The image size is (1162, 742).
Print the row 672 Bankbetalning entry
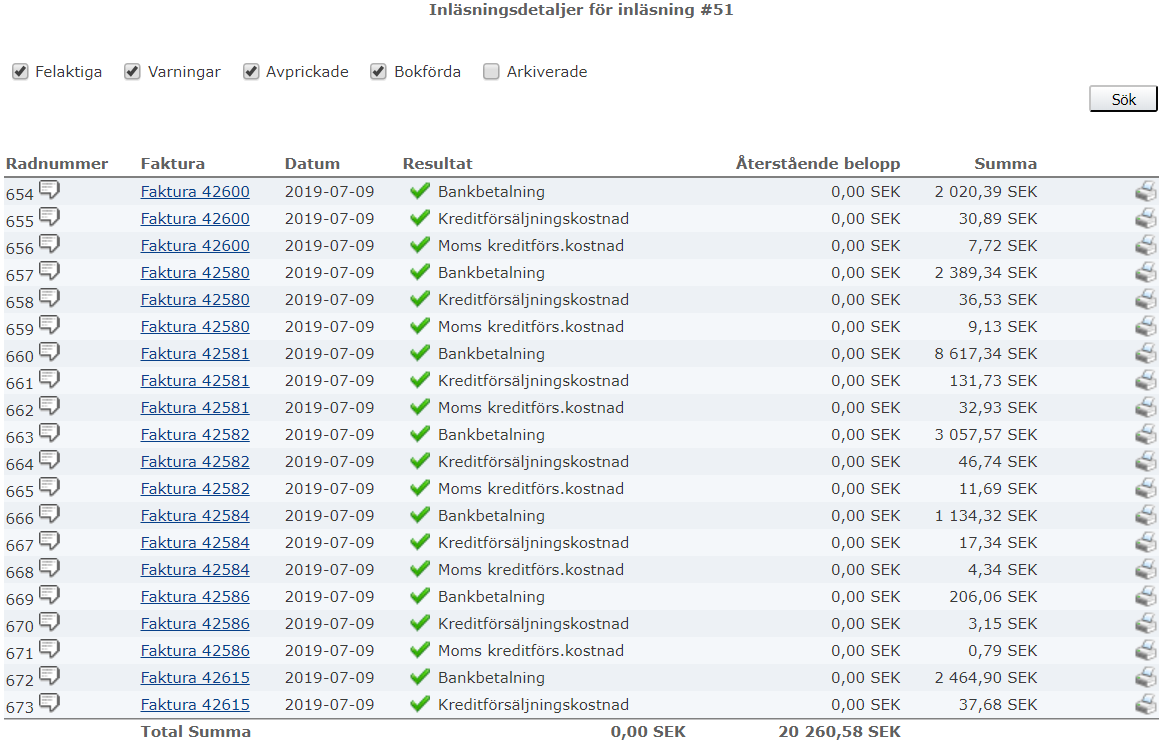tap(1145, 678)
